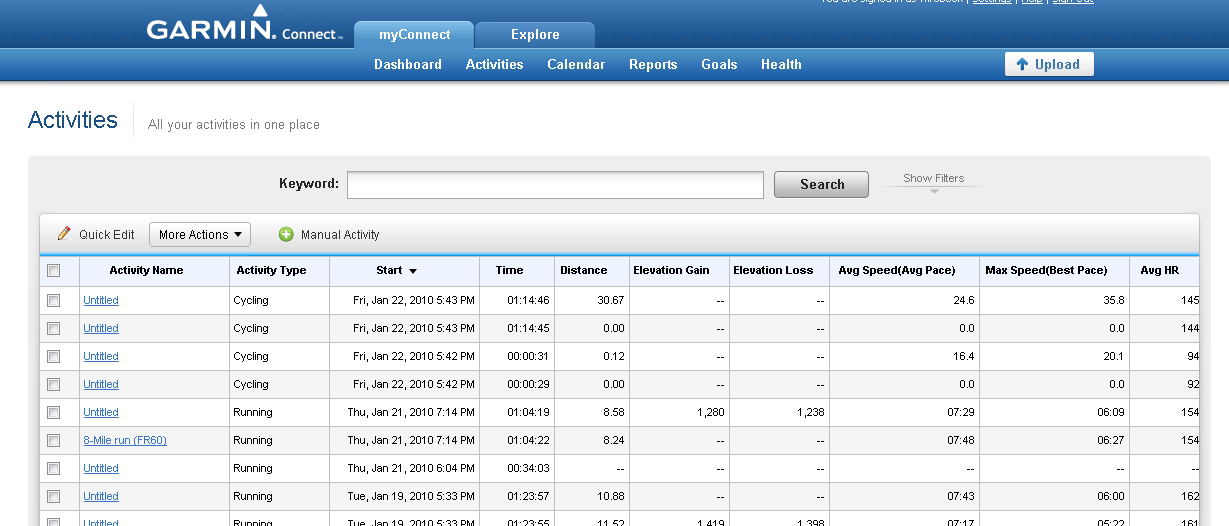Image resolution: width=1229 pixels, height=526 pixels.
Task: Switch to the Explore tab
Action: (535, 34)
